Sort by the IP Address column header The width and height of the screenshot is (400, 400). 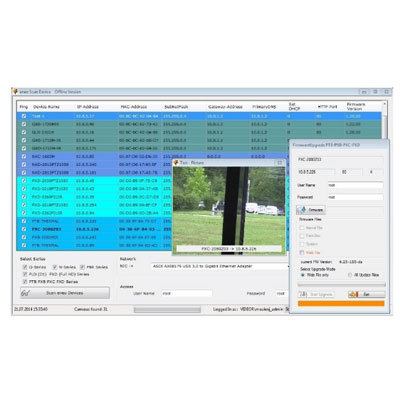click(x=88, y=107)
